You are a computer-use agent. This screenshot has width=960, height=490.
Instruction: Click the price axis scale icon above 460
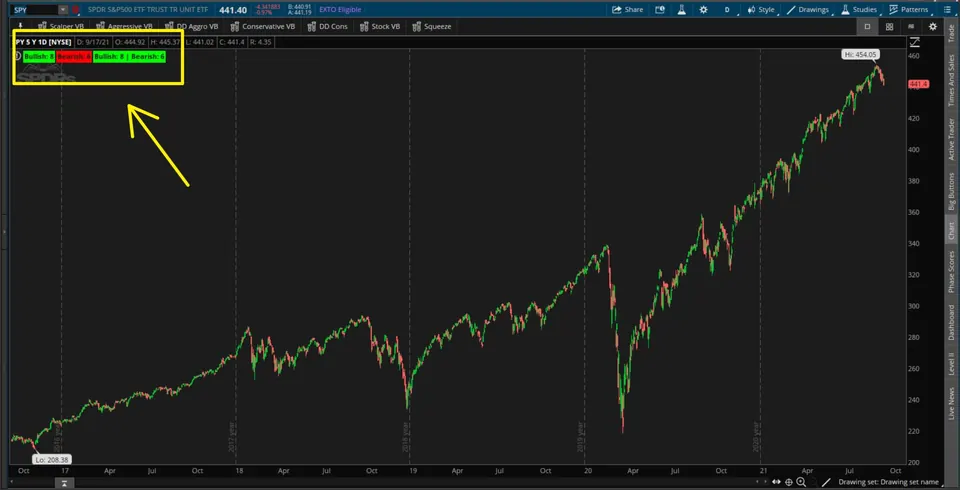(x=915, y=42)
